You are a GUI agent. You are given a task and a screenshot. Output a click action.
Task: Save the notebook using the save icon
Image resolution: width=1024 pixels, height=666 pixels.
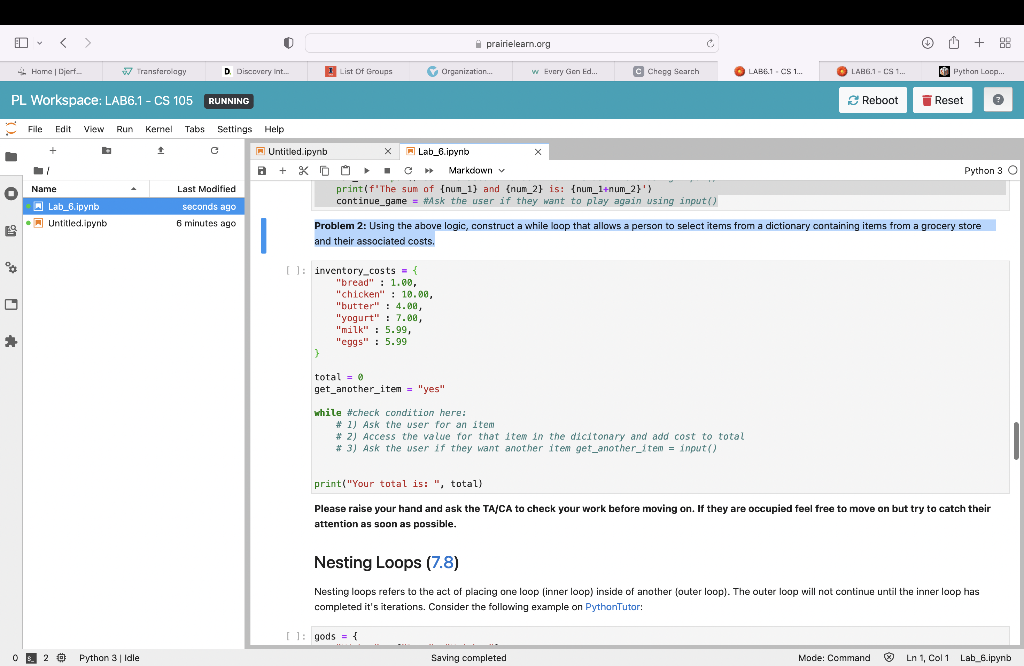(x=262, y=171)
